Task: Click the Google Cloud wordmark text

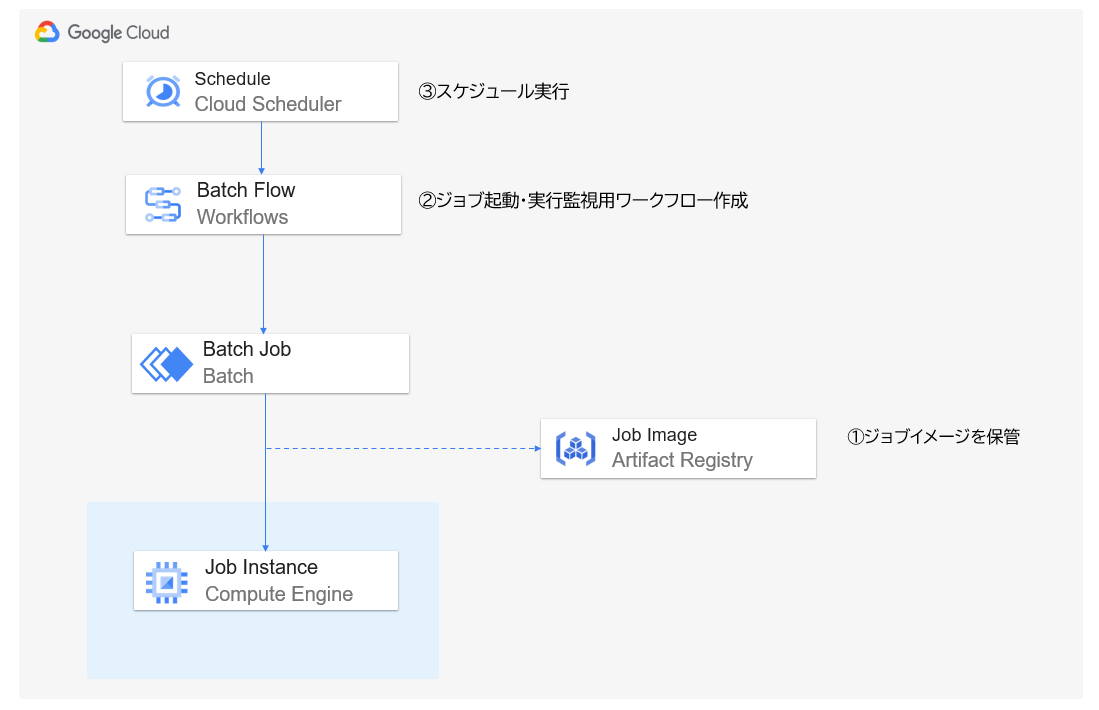Action: point(118,32)
